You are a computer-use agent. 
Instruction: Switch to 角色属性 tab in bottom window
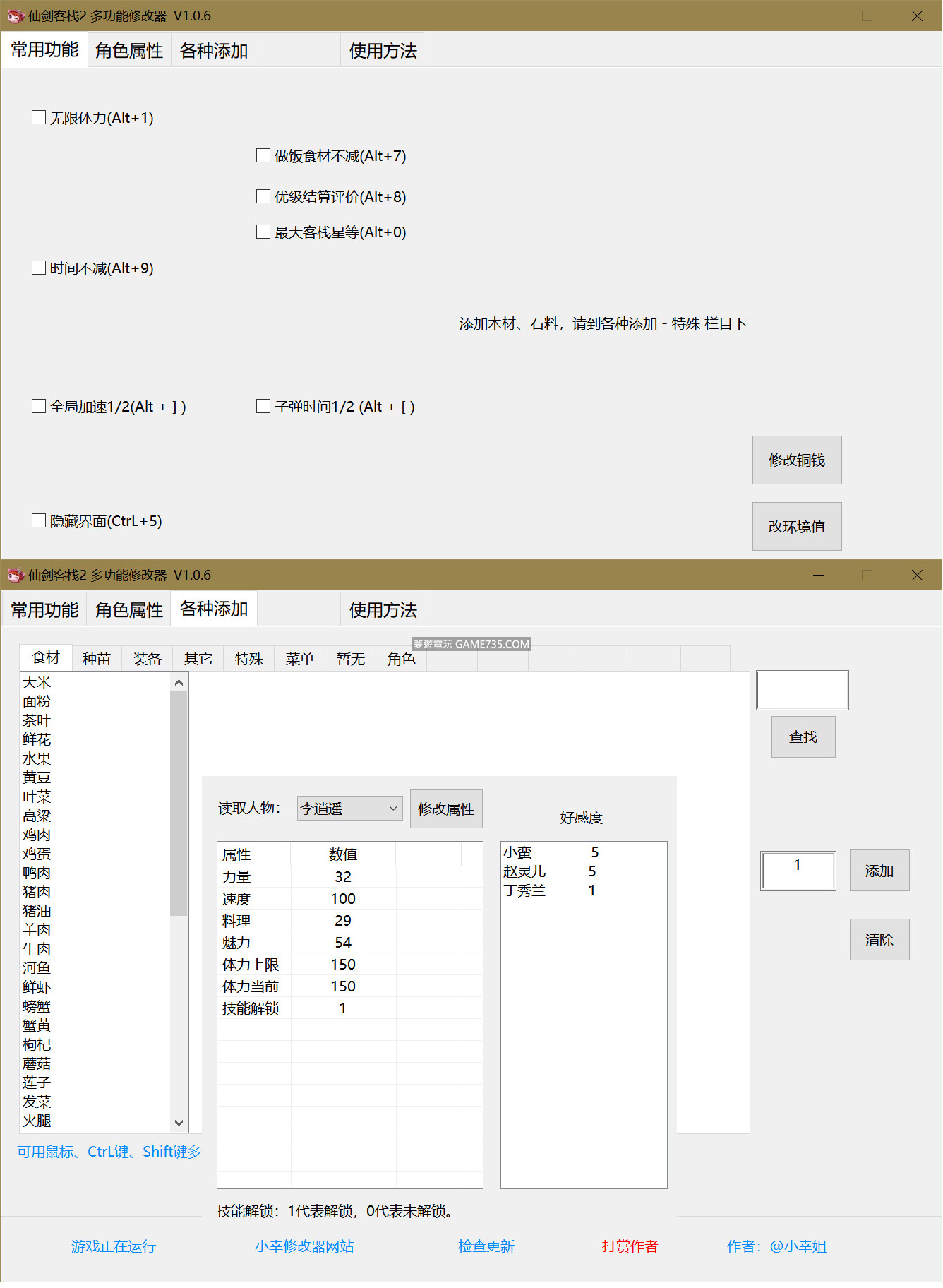(129, 610)
